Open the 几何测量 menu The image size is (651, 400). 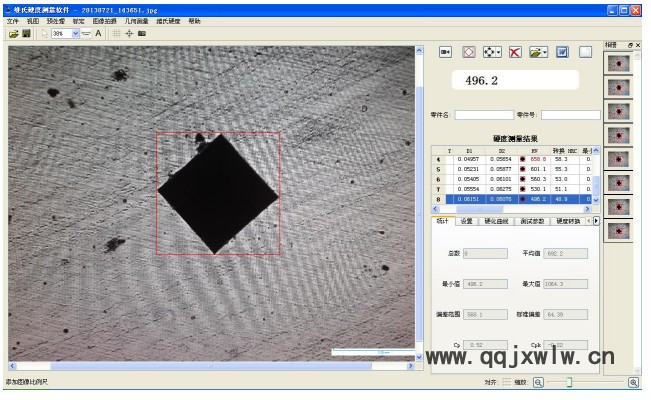[137, 21]
